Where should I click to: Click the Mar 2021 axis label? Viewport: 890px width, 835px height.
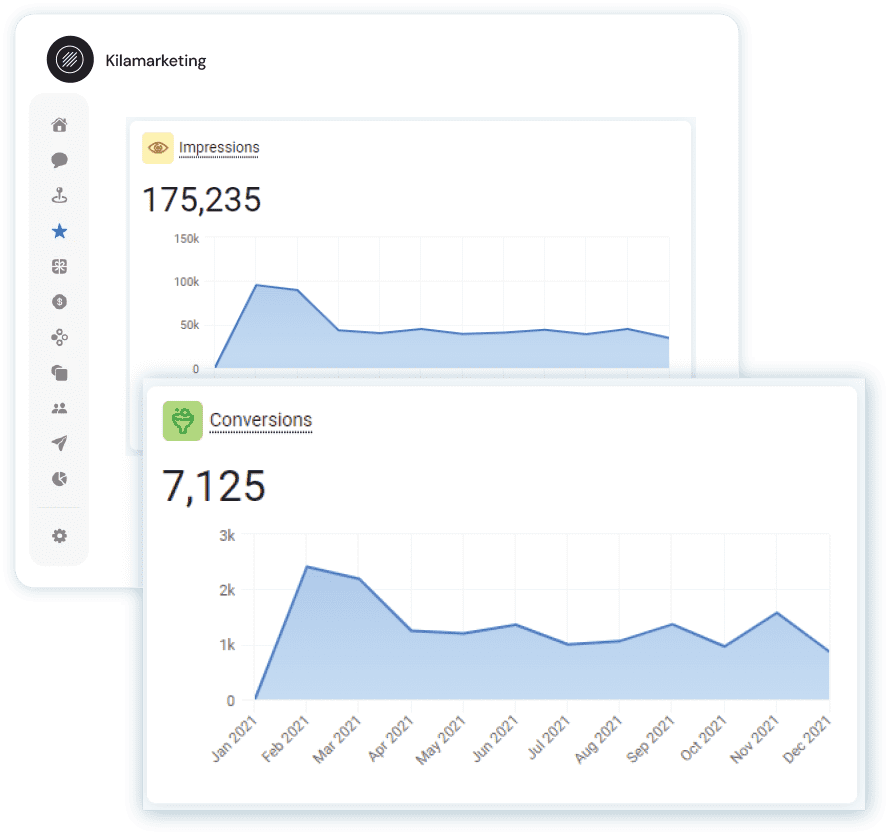click(338, 740)
